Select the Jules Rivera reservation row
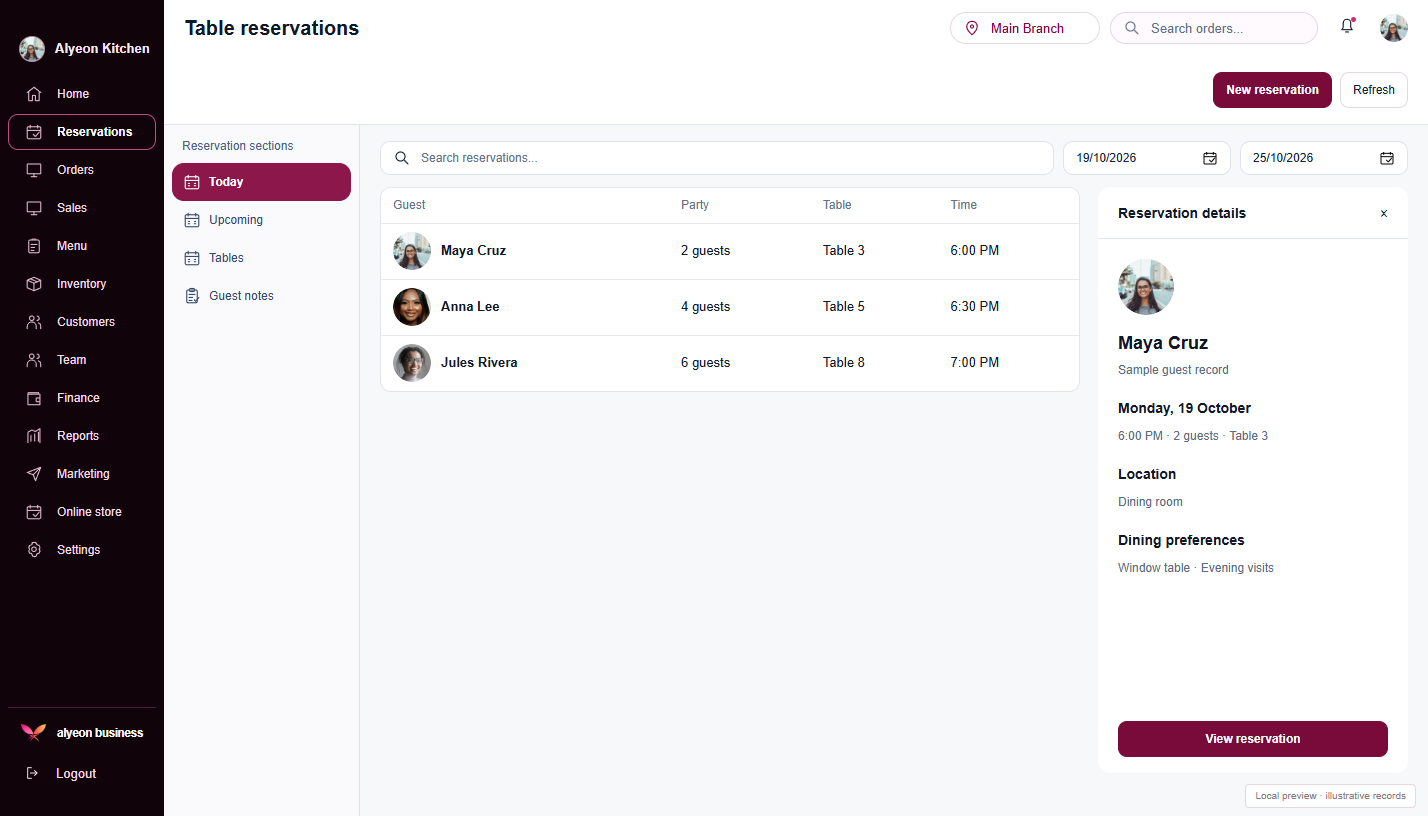The width and height of the screenshot is (1428, 816). [x=730, y=363]
